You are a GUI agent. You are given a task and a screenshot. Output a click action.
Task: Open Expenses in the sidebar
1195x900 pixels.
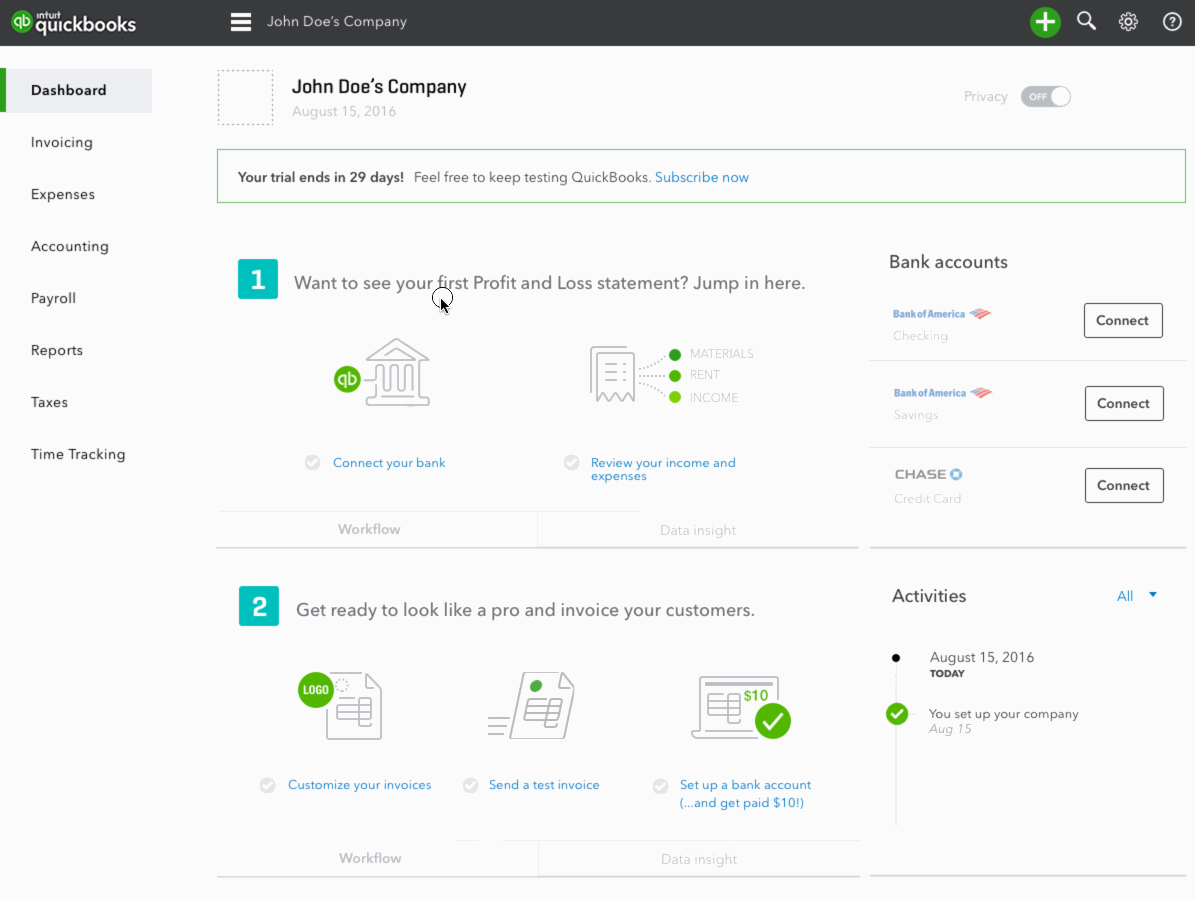click(62, 194)
